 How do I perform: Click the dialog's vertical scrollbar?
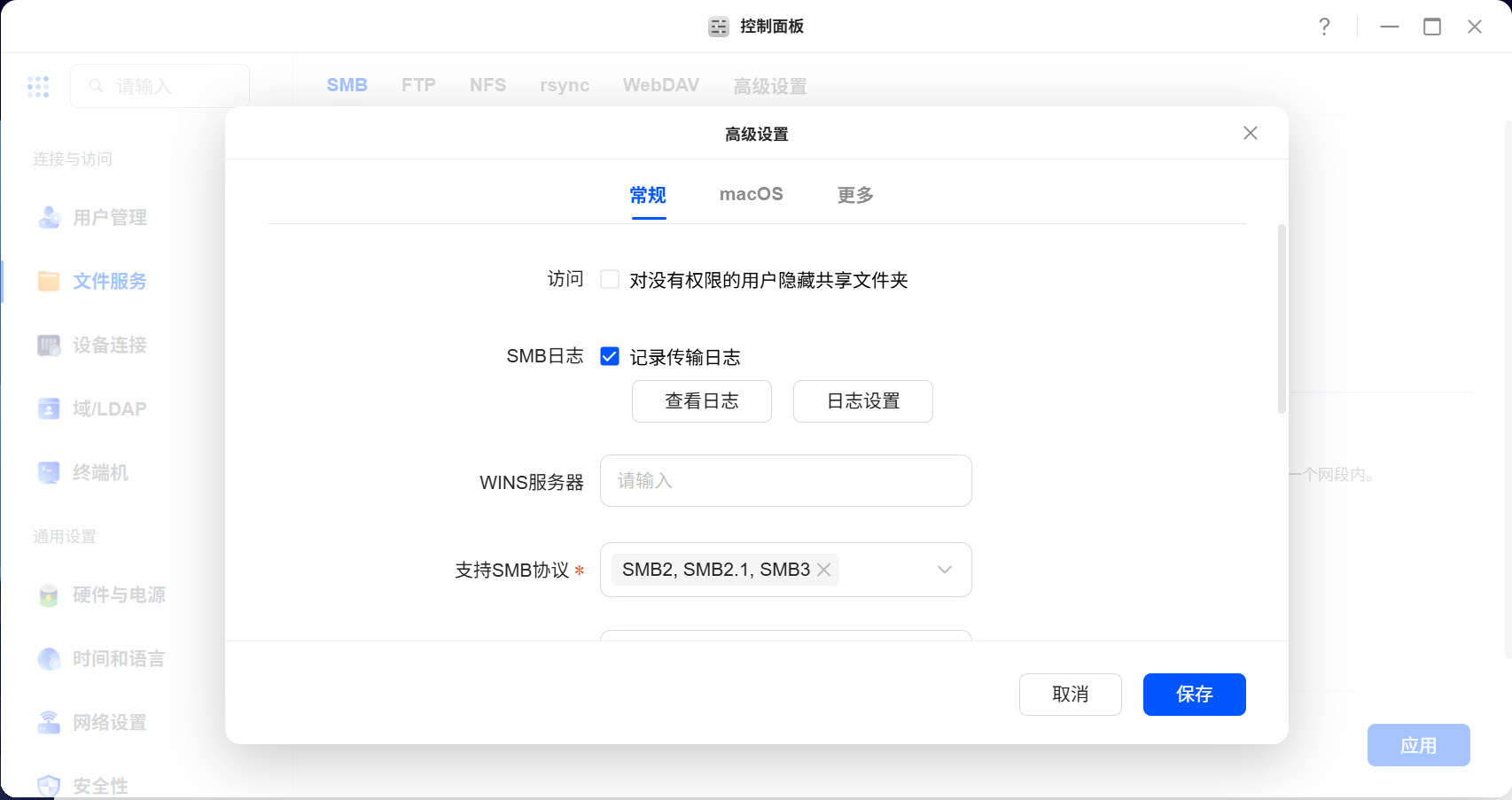[1282, 319]
